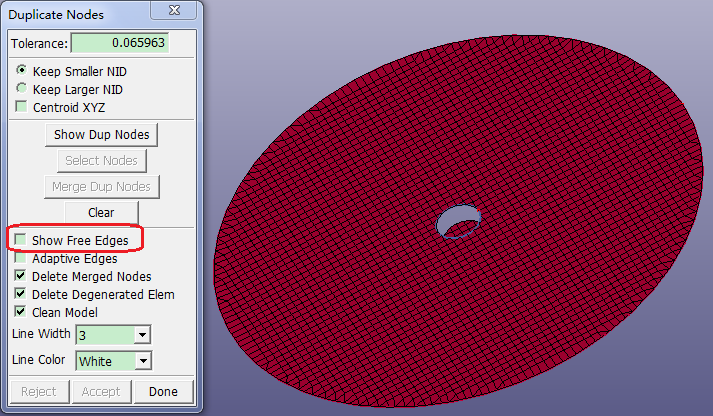Image resolution: width=713 pixels, height=416 pixels.
Task: Click the Tolerance value field
Action: point(119,44)
